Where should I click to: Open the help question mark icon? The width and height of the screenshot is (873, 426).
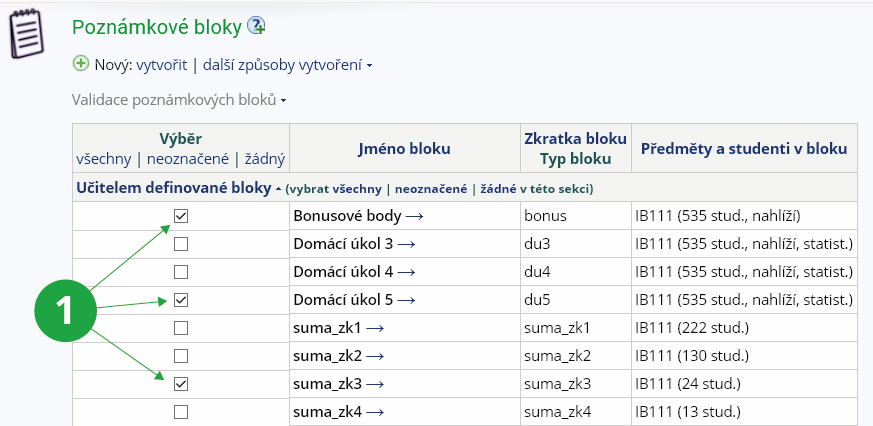[x=256, y=26]
